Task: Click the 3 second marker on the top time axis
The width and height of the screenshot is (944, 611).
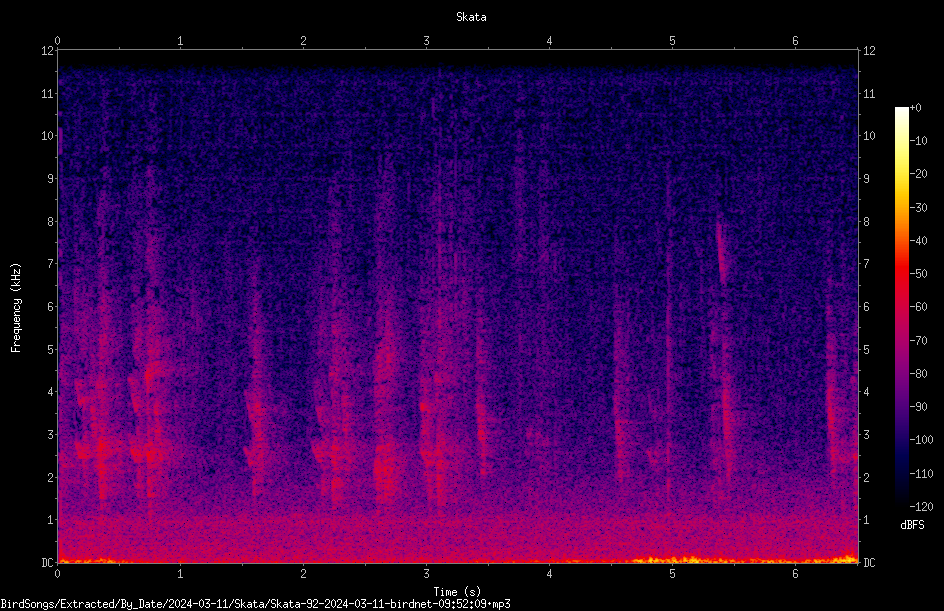Action: [x=426, y=41]
